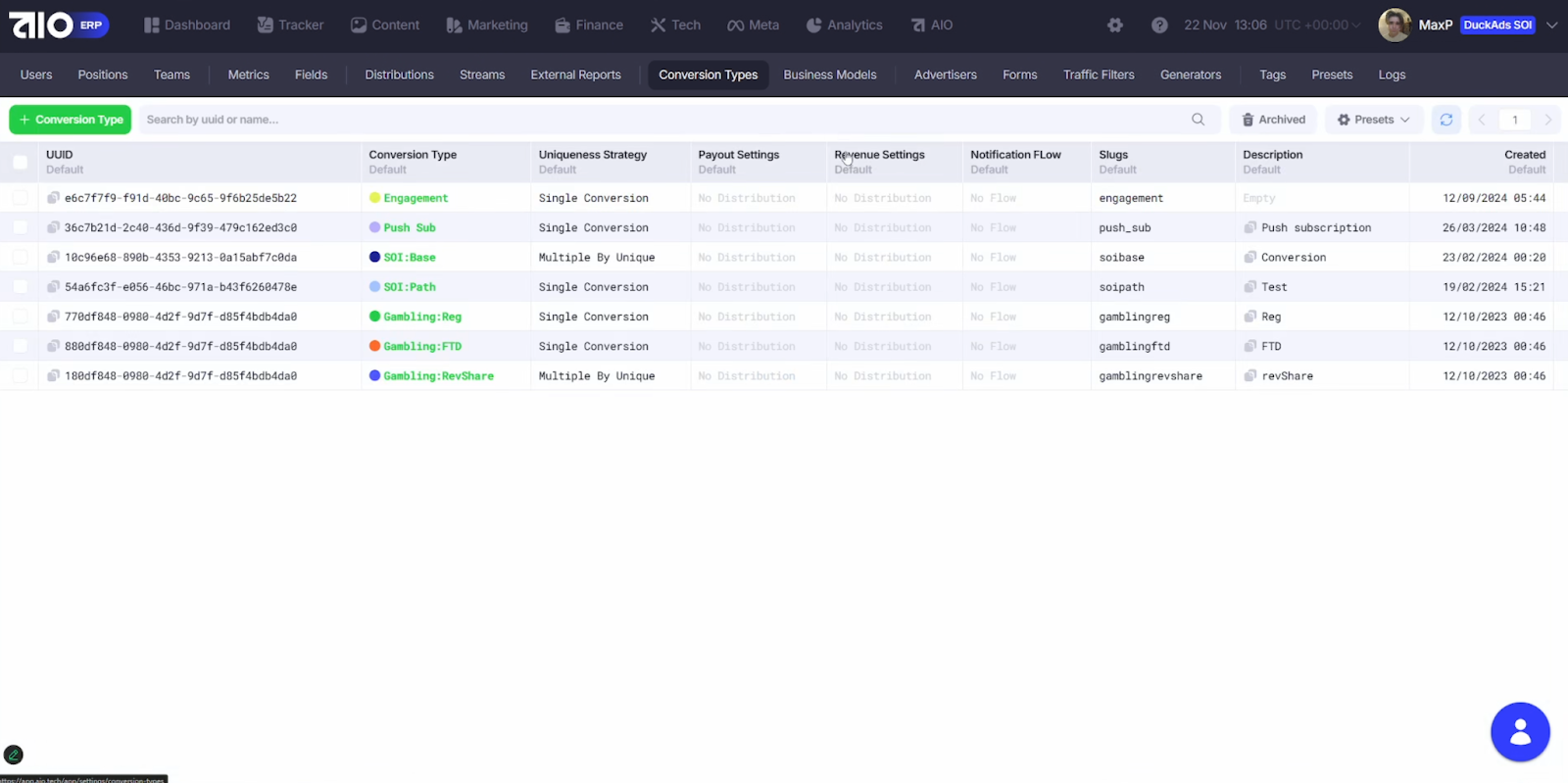Toggle the select-all checkbox in header

click(x=20, y=162)
